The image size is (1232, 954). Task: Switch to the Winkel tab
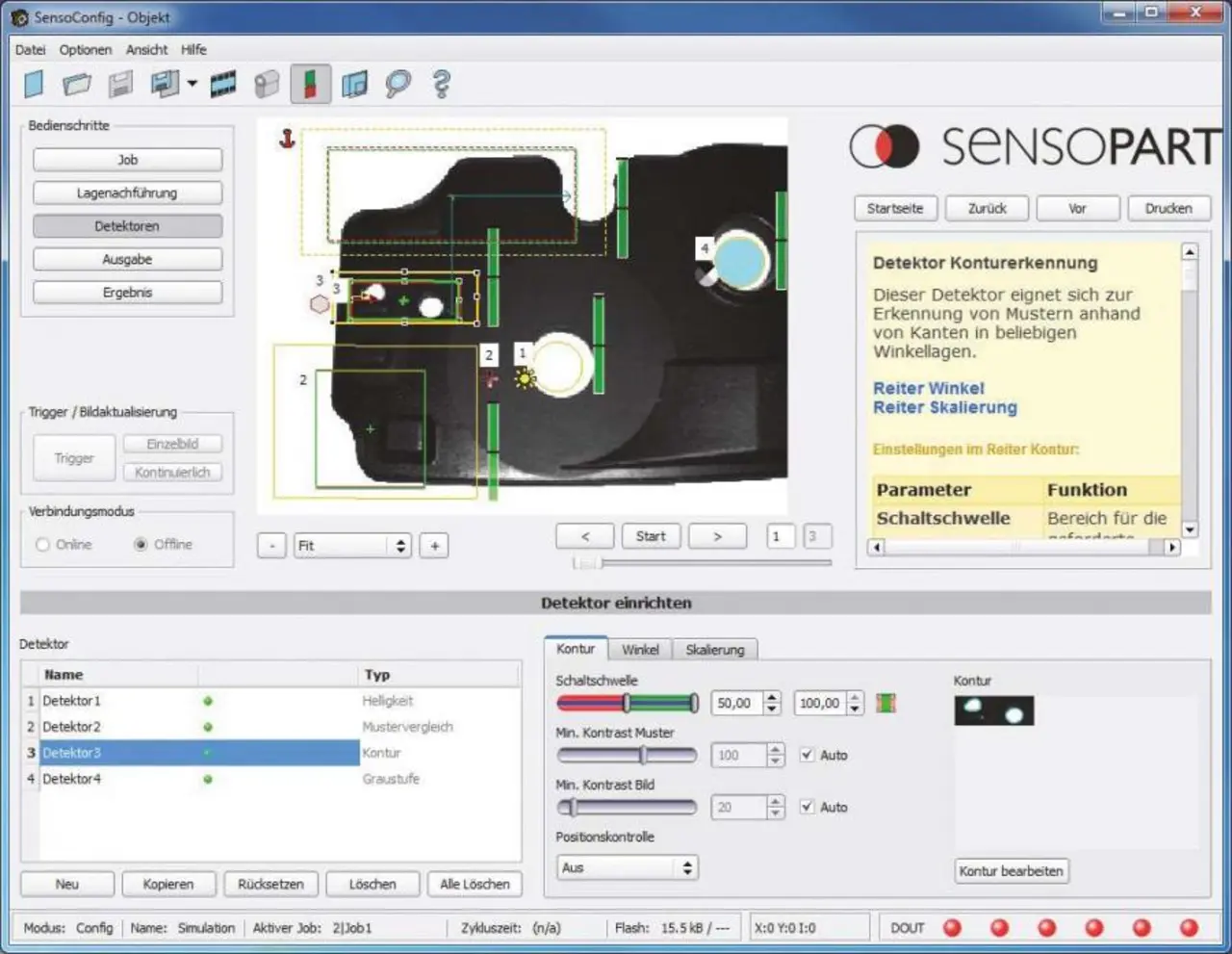640,650
